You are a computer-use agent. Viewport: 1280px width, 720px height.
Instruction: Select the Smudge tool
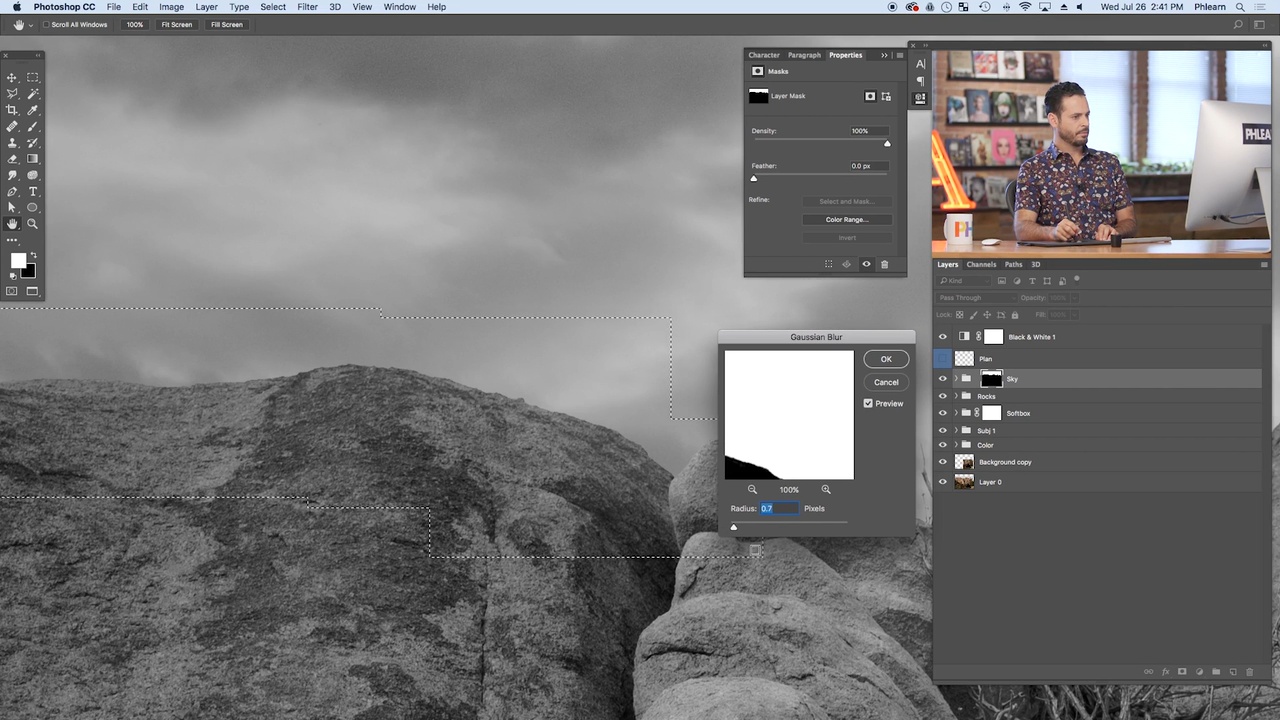(12, 175)
